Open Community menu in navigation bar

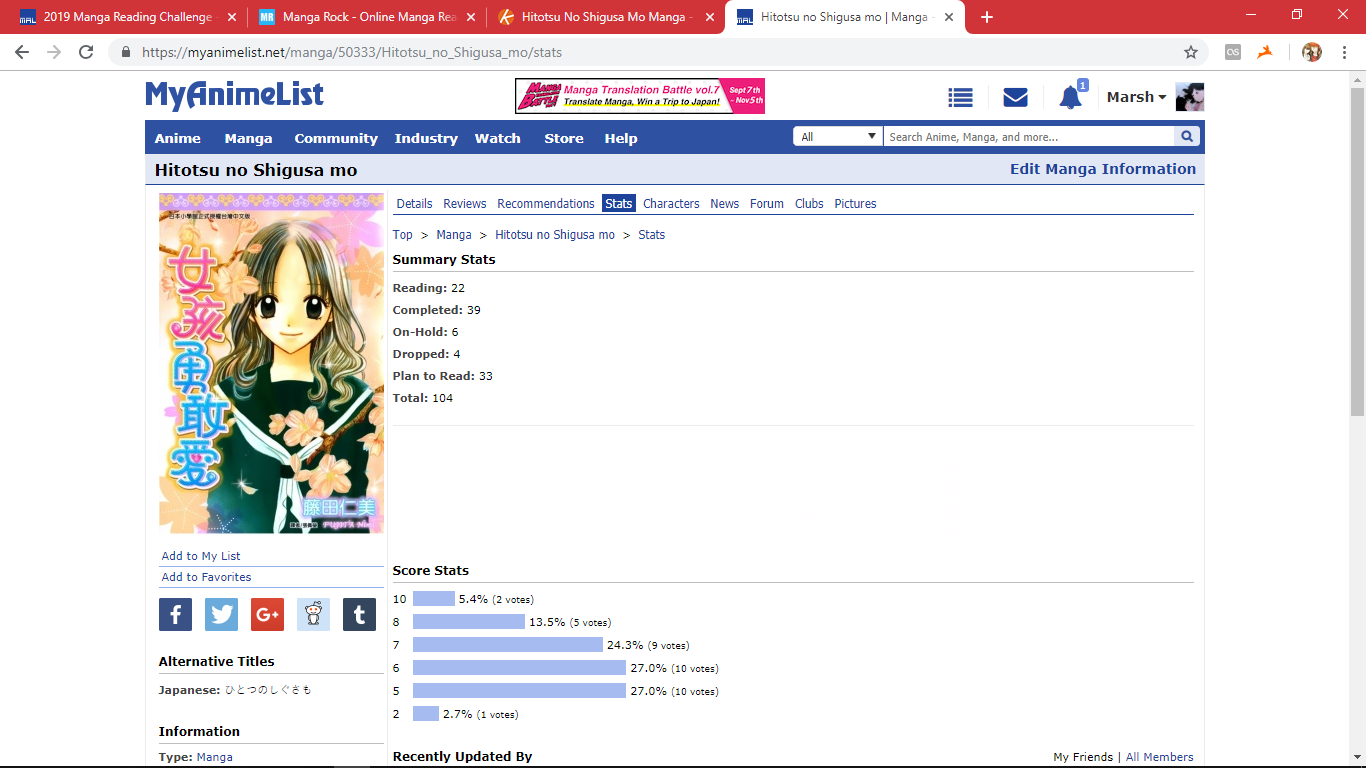pyautogui.click(x=336, y=138)
